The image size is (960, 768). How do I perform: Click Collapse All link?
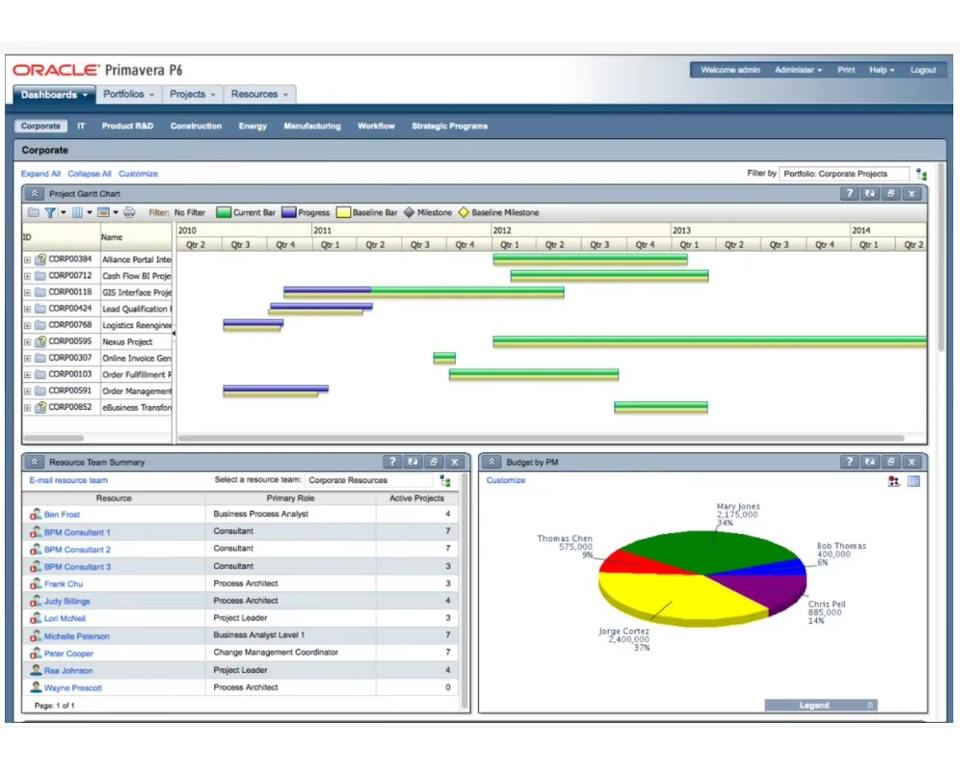pyautogui.click(x=89, y=174)
